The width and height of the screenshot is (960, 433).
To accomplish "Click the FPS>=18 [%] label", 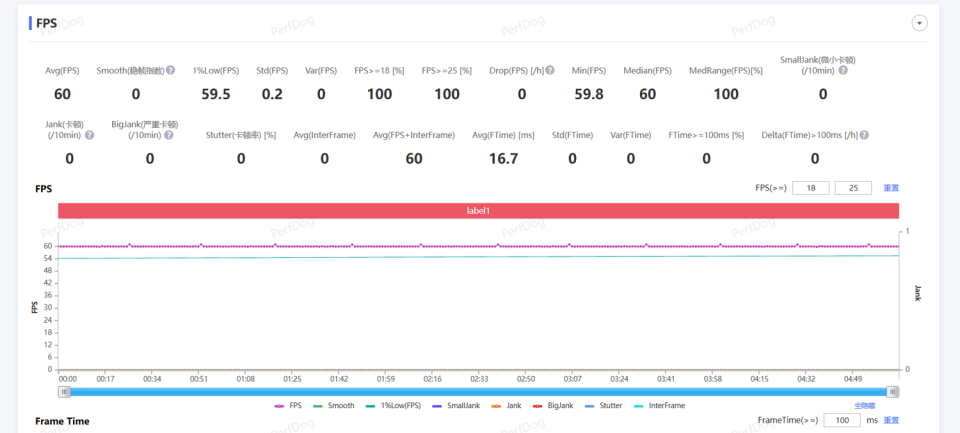I will 380,70.
